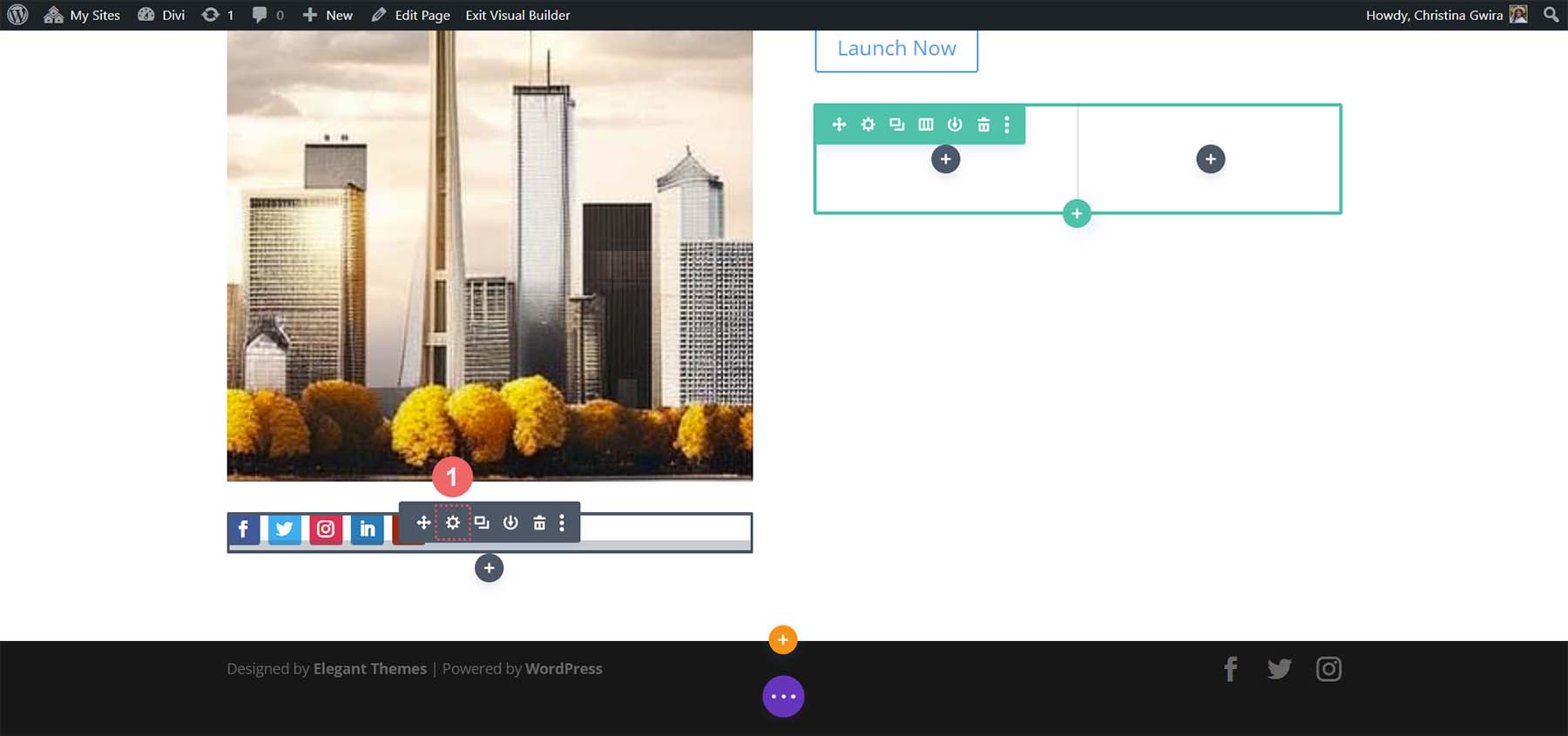Expand more options in dark module toolbar

coord(562,523)
